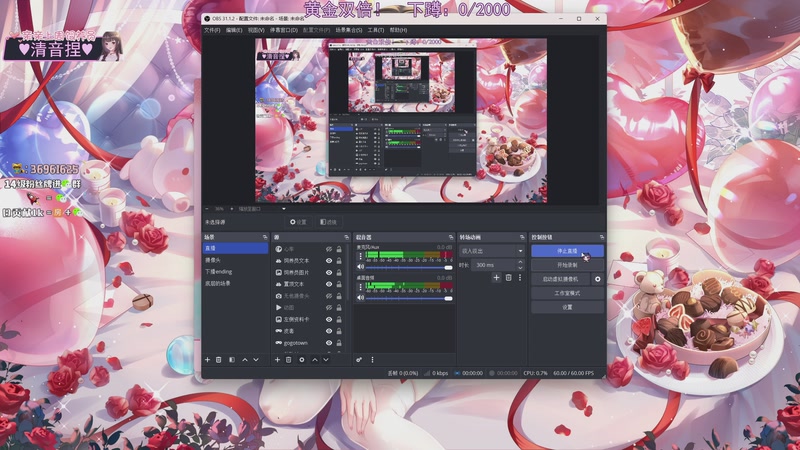Delete the selected scene using the 场景 trash icon
The height and width of the screenshot is (450, 800).
pyautogui.click(x=218, y=360)
